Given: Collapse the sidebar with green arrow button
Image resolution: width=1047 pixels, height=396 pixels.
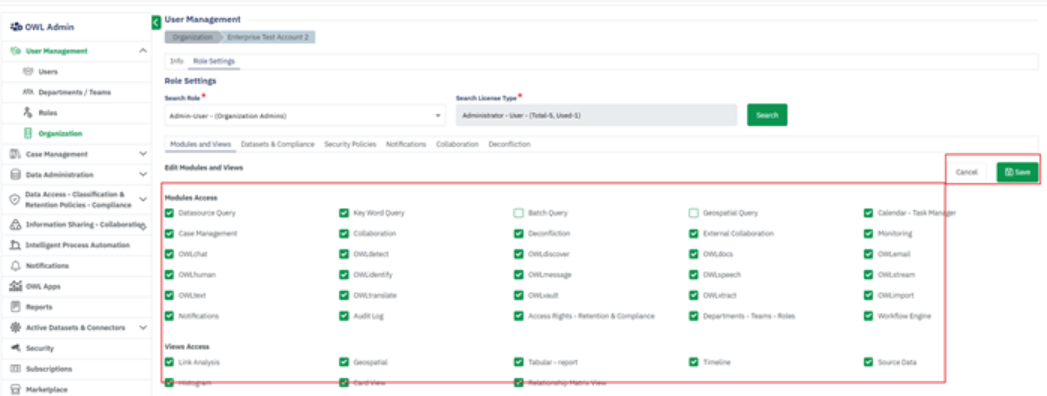Looking at the screenshot, I should coord(156,23).
